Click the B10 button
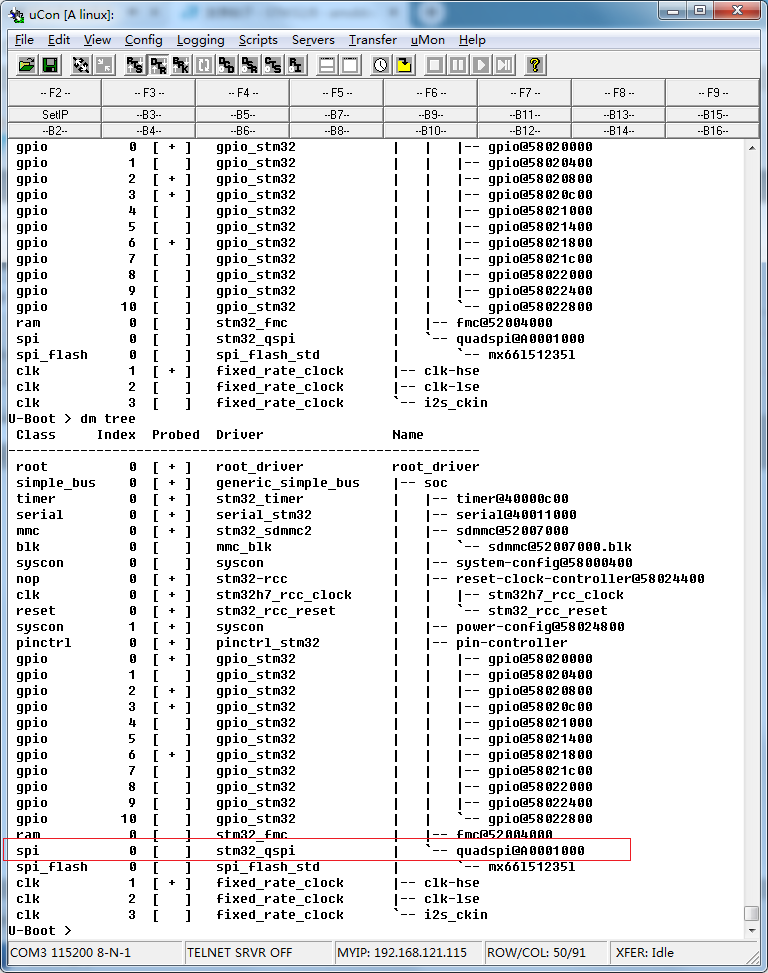The height and width of the screenshot is (973, 768). click(431, 131)
